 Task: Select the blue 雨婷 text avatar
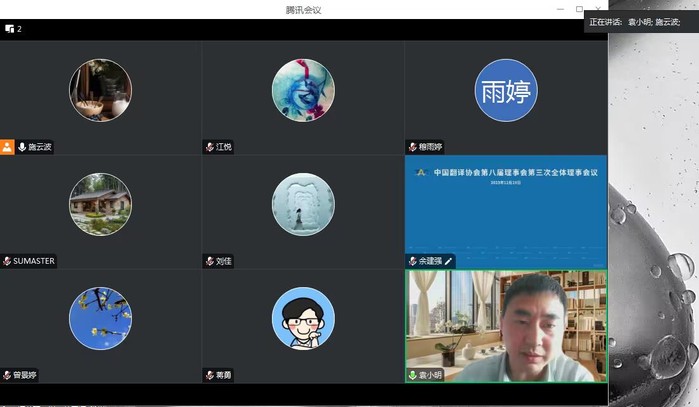click(x=505, y=90)
